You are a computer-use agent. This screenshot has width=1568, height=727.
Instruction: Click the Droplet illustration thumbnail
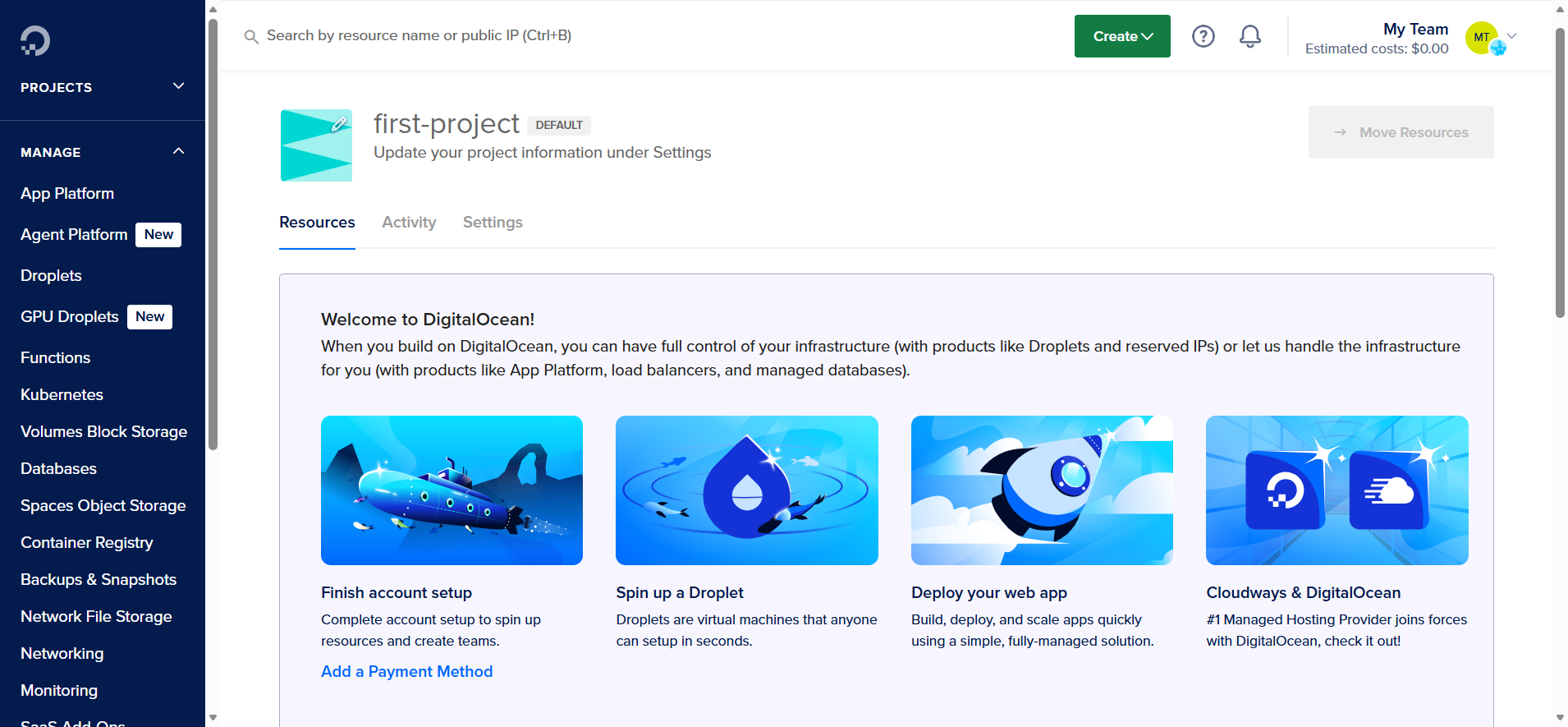(747, 490)
